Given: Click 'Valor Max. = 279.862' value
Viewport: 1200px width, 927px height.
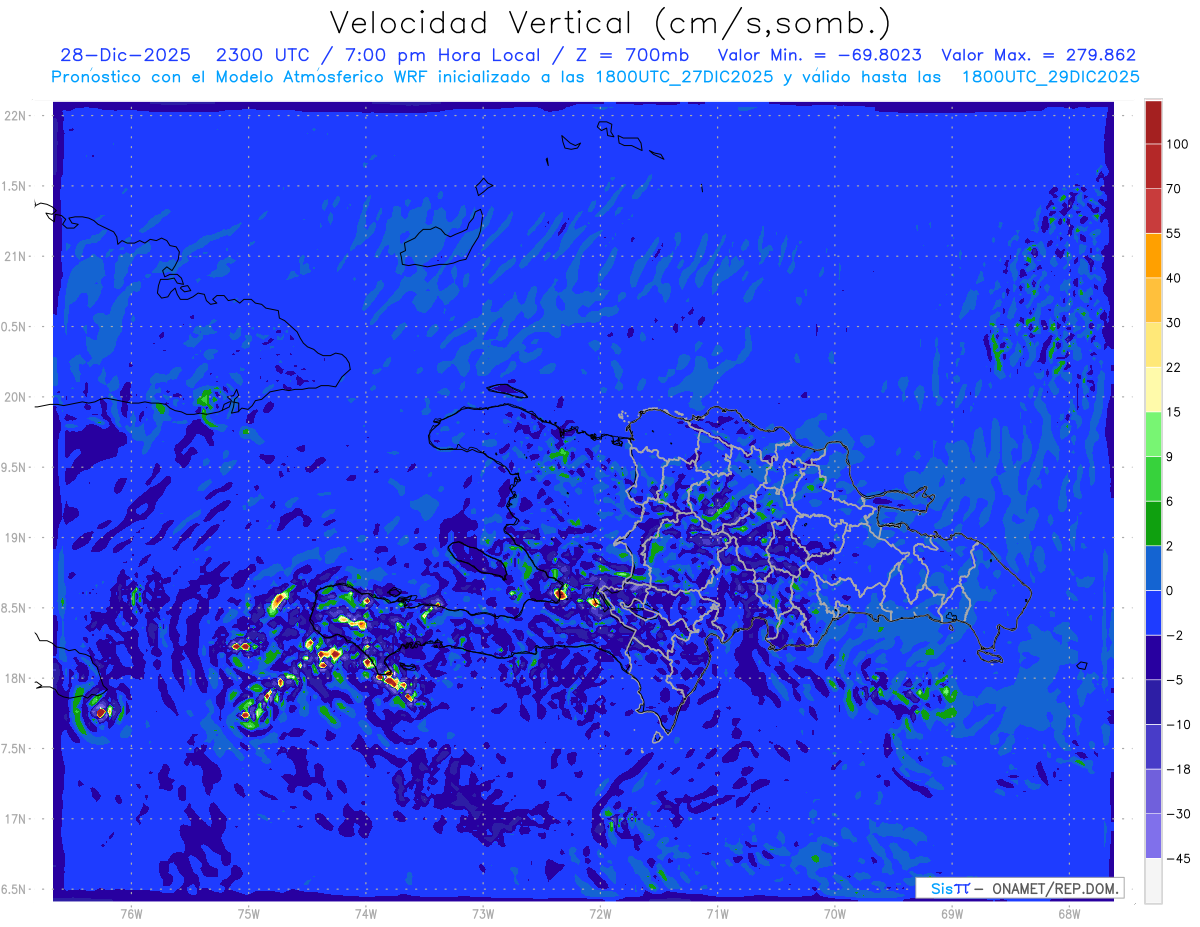Looking at the screenshot, I should tap(1039, 55).
